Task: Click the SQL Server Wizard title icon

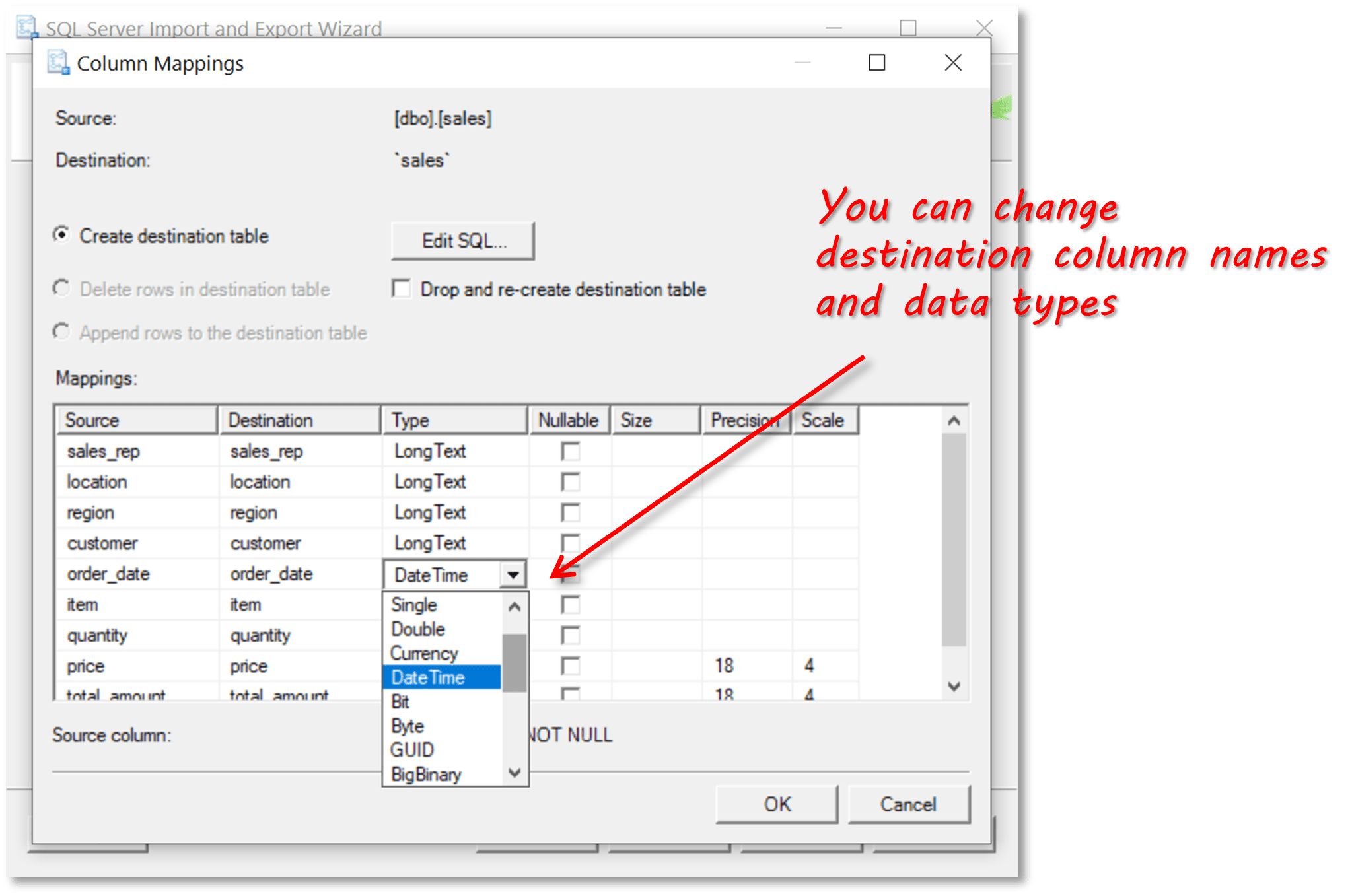Action: click(x=26, y=28)
